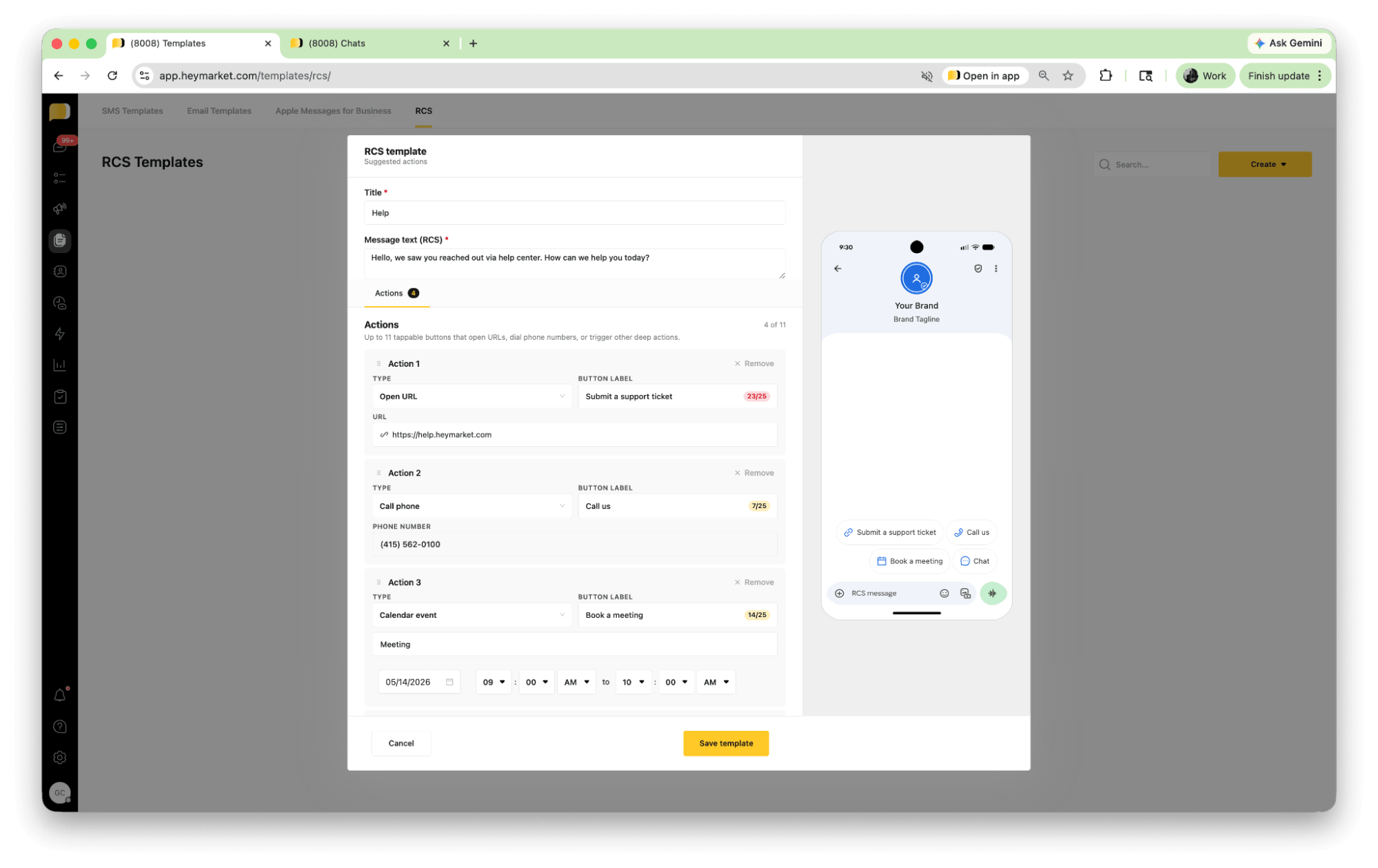Click the voice waveform button in phone preview

[x=992, y=593]
